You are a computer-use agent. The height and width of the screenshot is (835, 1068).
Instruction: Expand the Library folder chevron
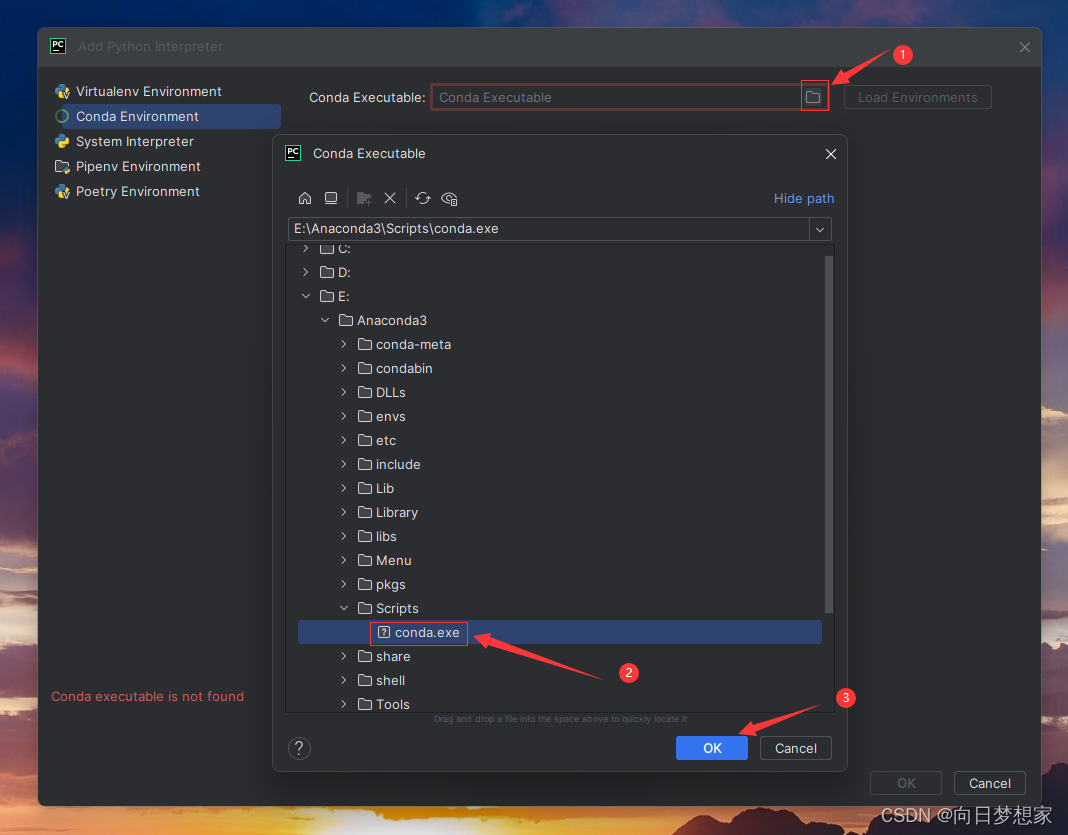pos(344,512)
